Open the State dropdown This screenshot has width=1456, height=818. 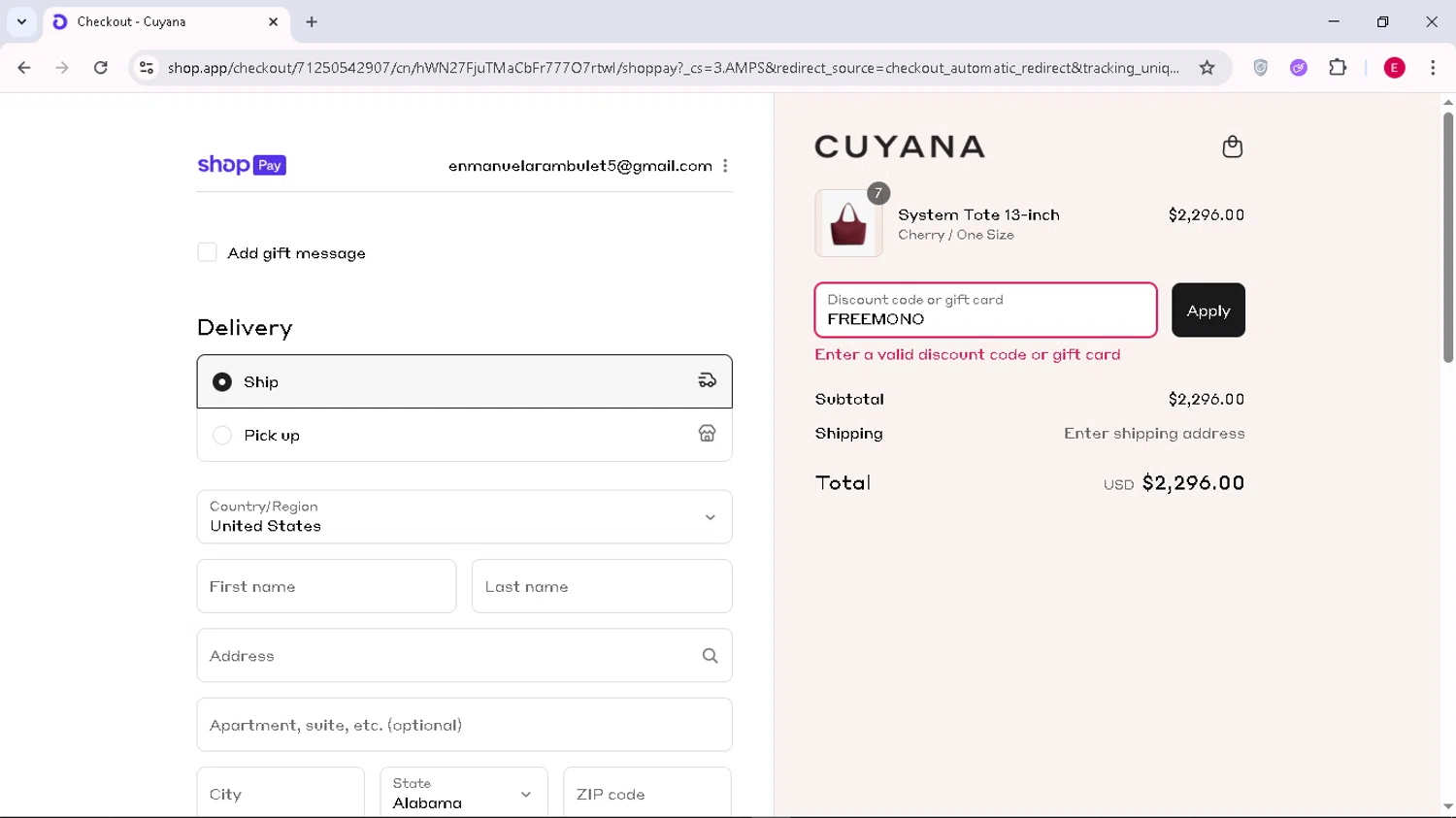coord(463,794)
